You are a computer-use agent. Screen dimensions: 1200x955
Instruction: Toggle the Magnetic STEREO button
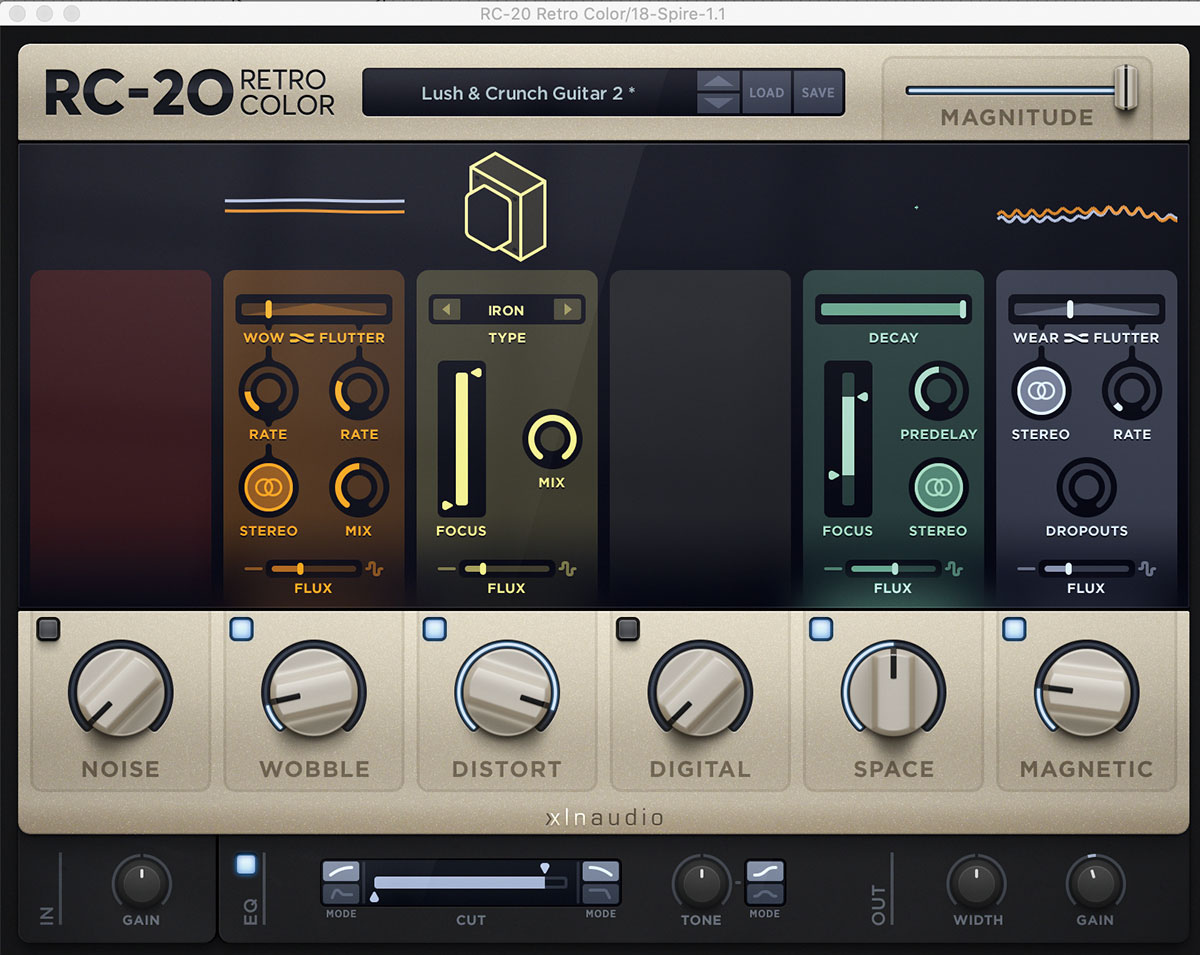point(1041,390)
